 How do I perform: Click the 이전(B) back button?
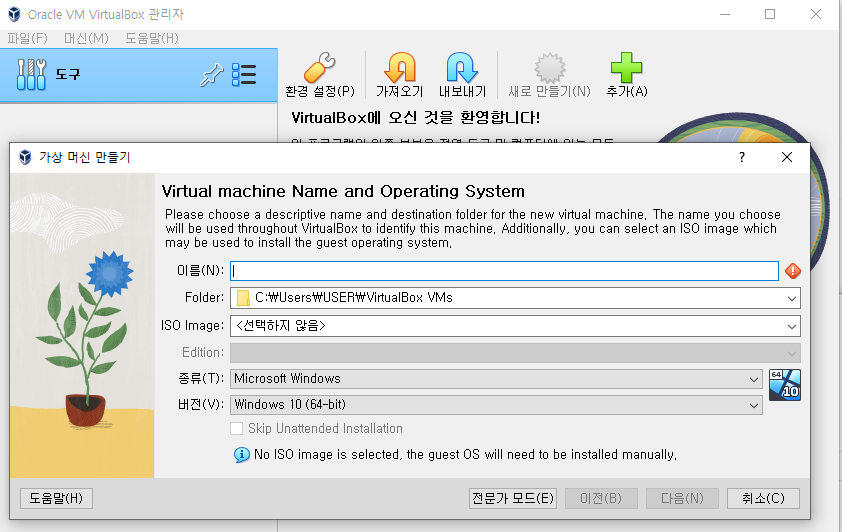pos(601,498)
